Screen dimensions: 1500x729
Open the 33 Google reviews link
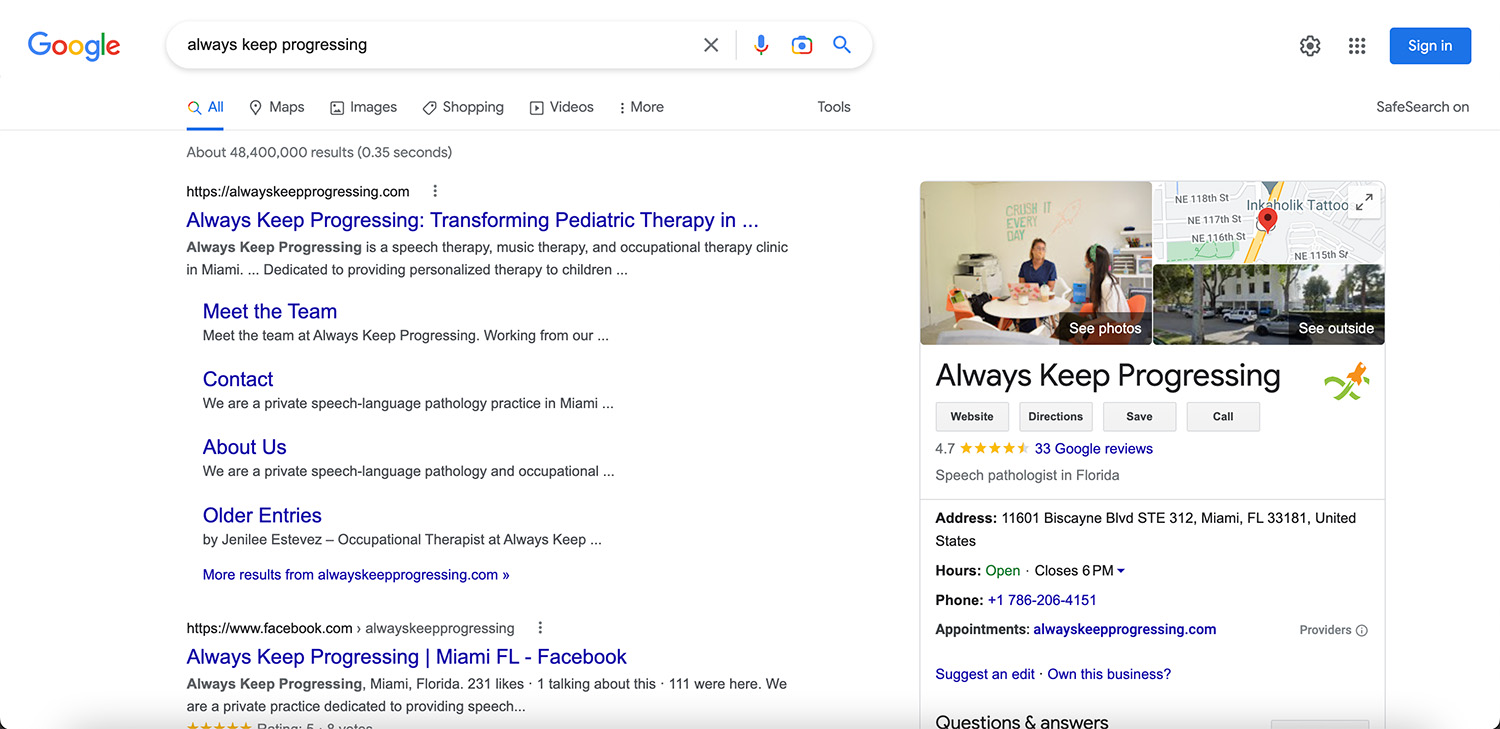tap(1094, 449)
